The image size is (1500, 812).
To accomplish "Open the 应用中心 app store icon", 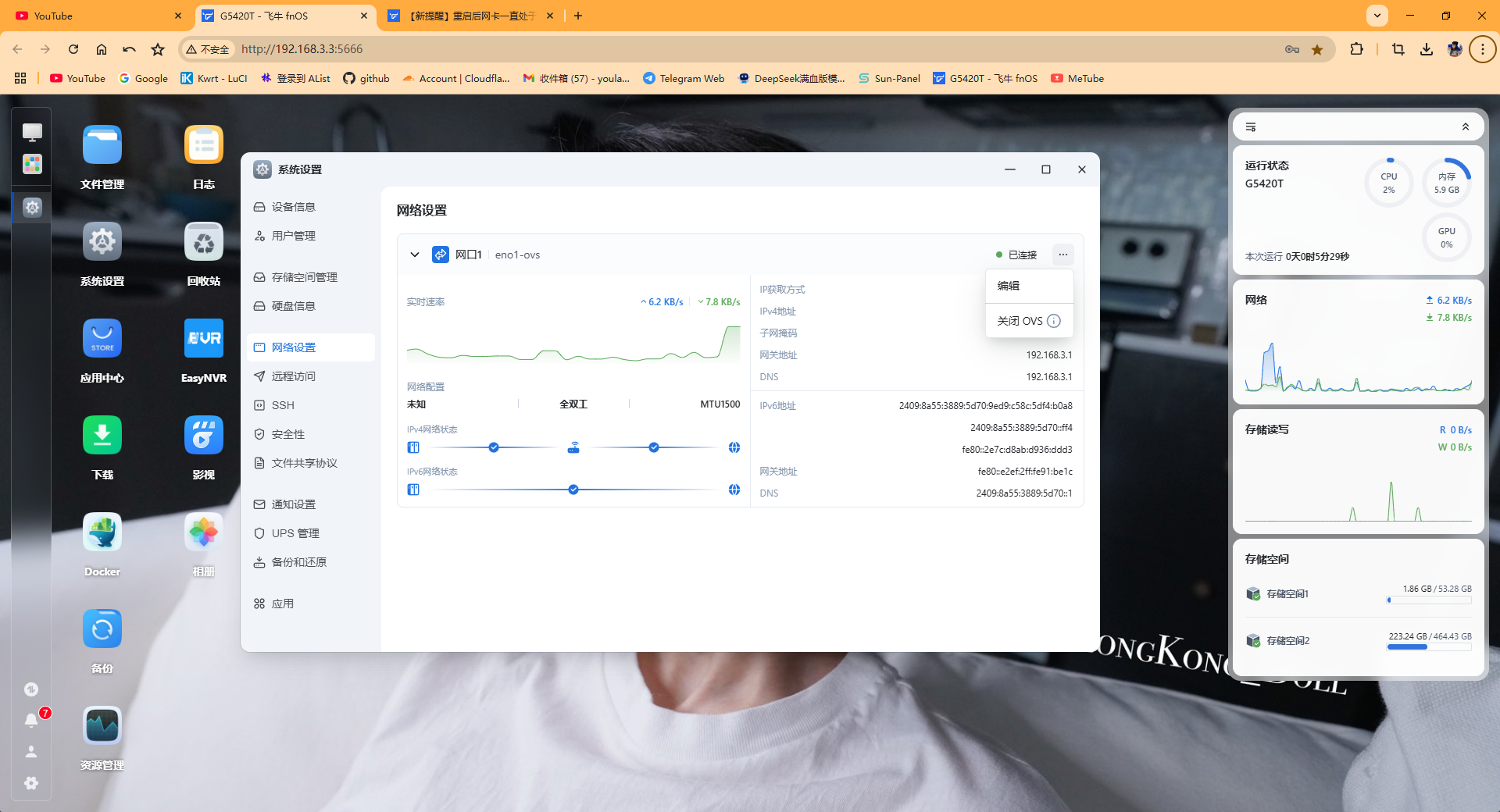I will (102, 339).
